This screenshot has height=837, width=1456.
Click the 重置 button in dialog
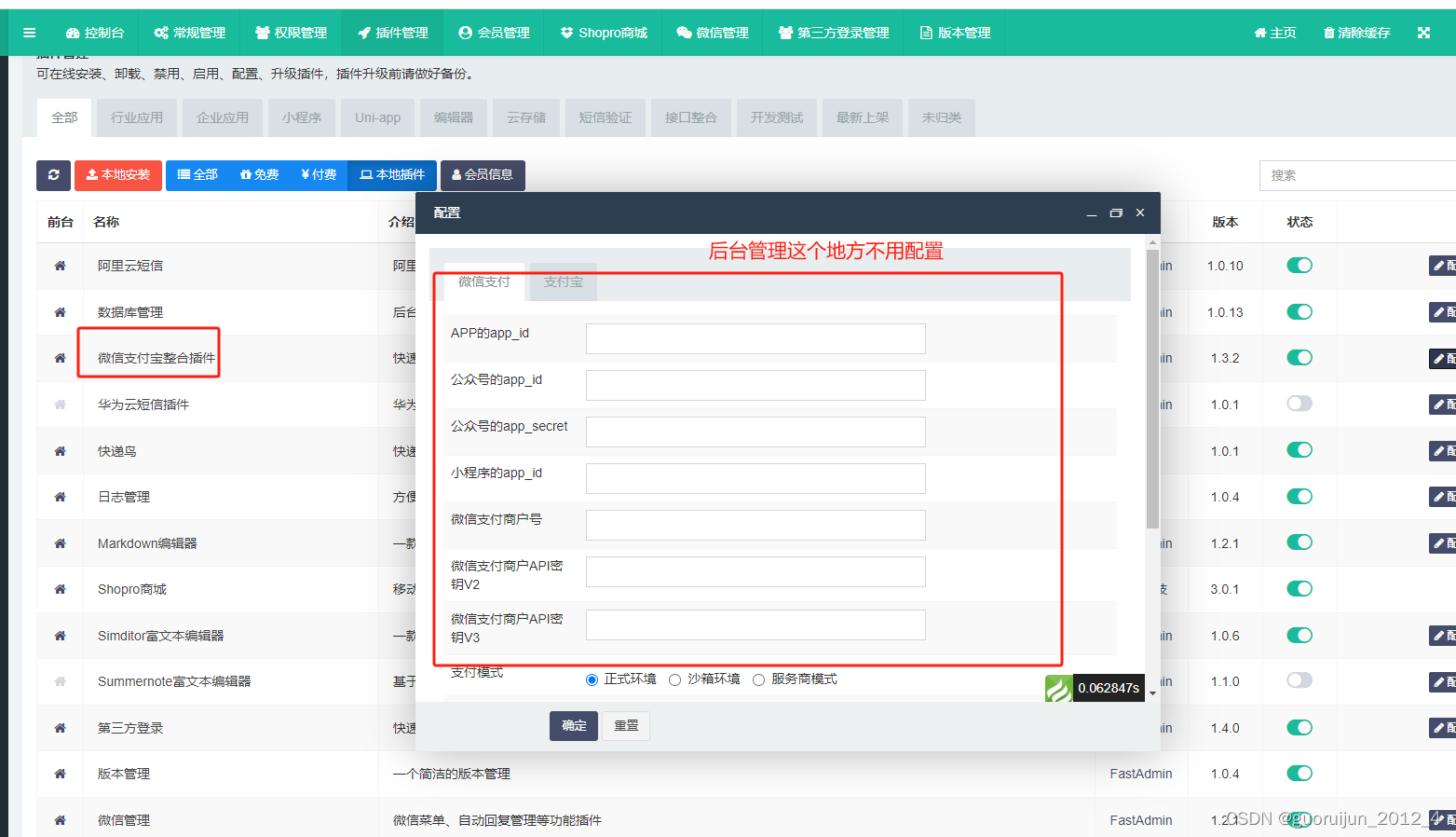(626, 726)
